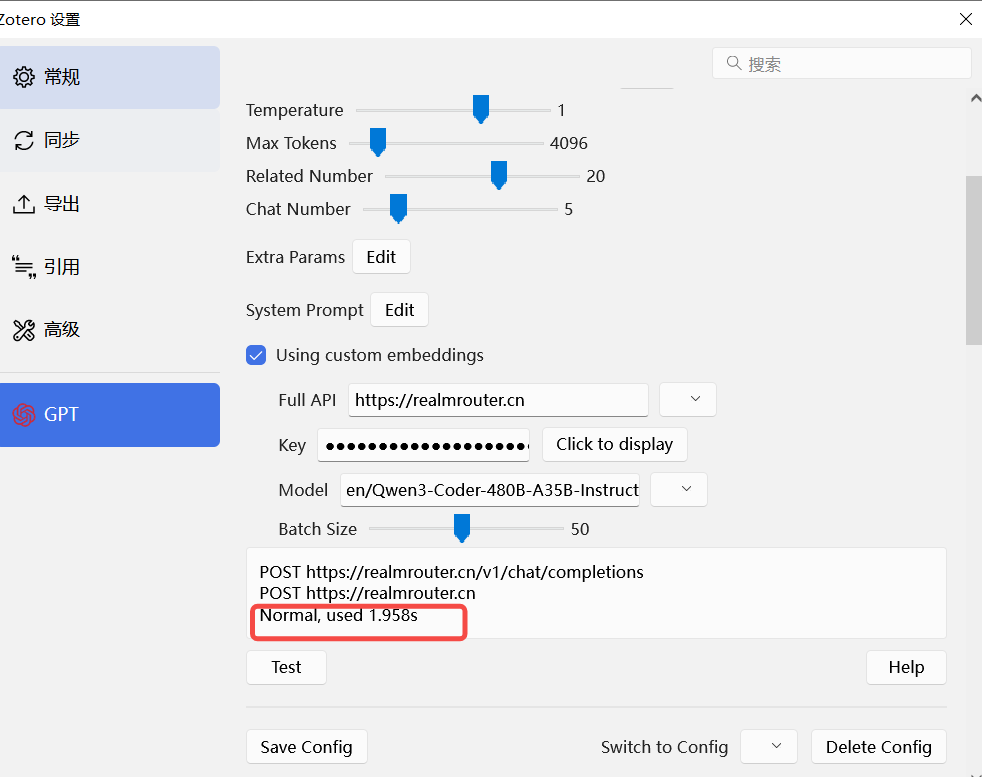Close the Zotero settings window
Viewport: 982px width, 777px height.
click(x=965, y=19)
